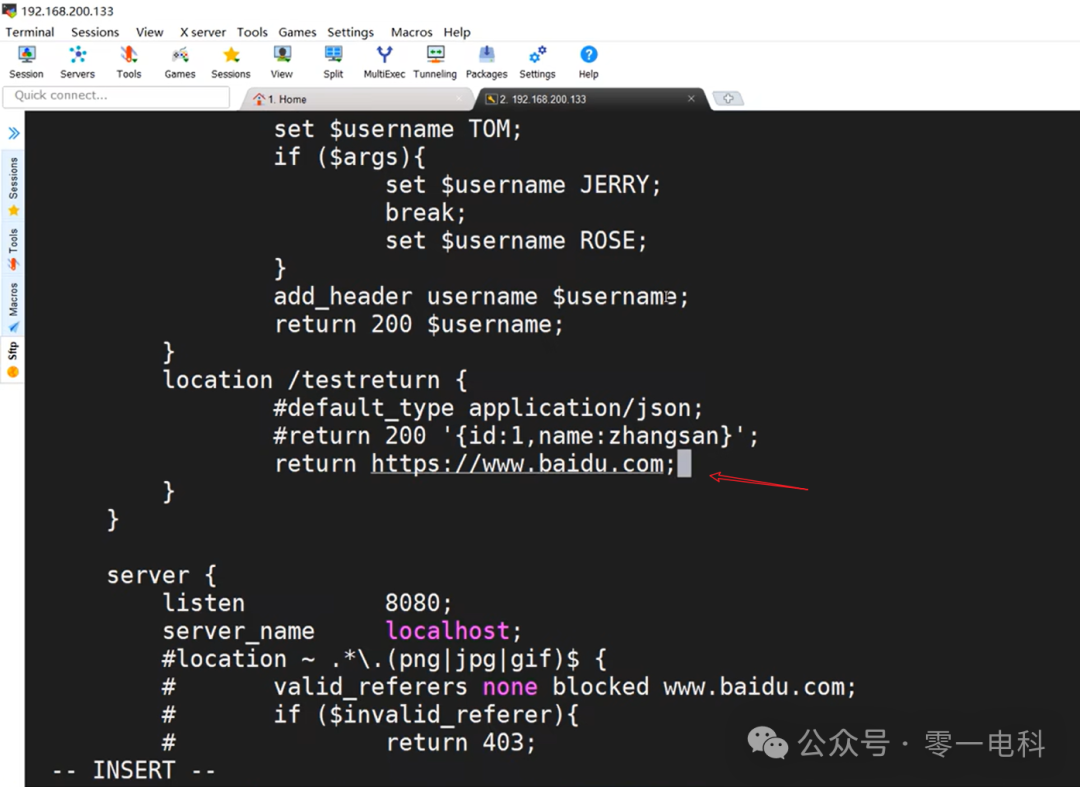Click the Help toolbar icon
Screen dimensions: 1080x787
[x=588, y=60]
